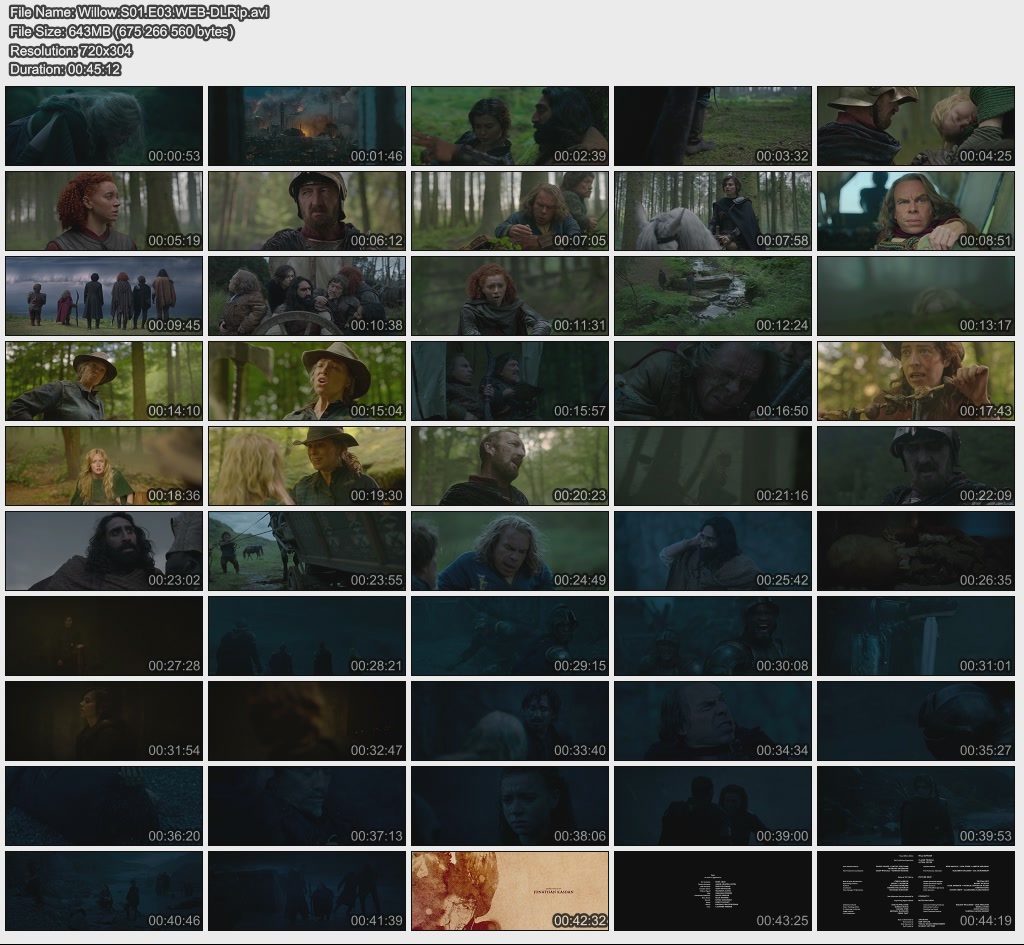Click the Resolution 720x304 text
The height and width of the screenshot is (945, 1024).
coord(71,50)
